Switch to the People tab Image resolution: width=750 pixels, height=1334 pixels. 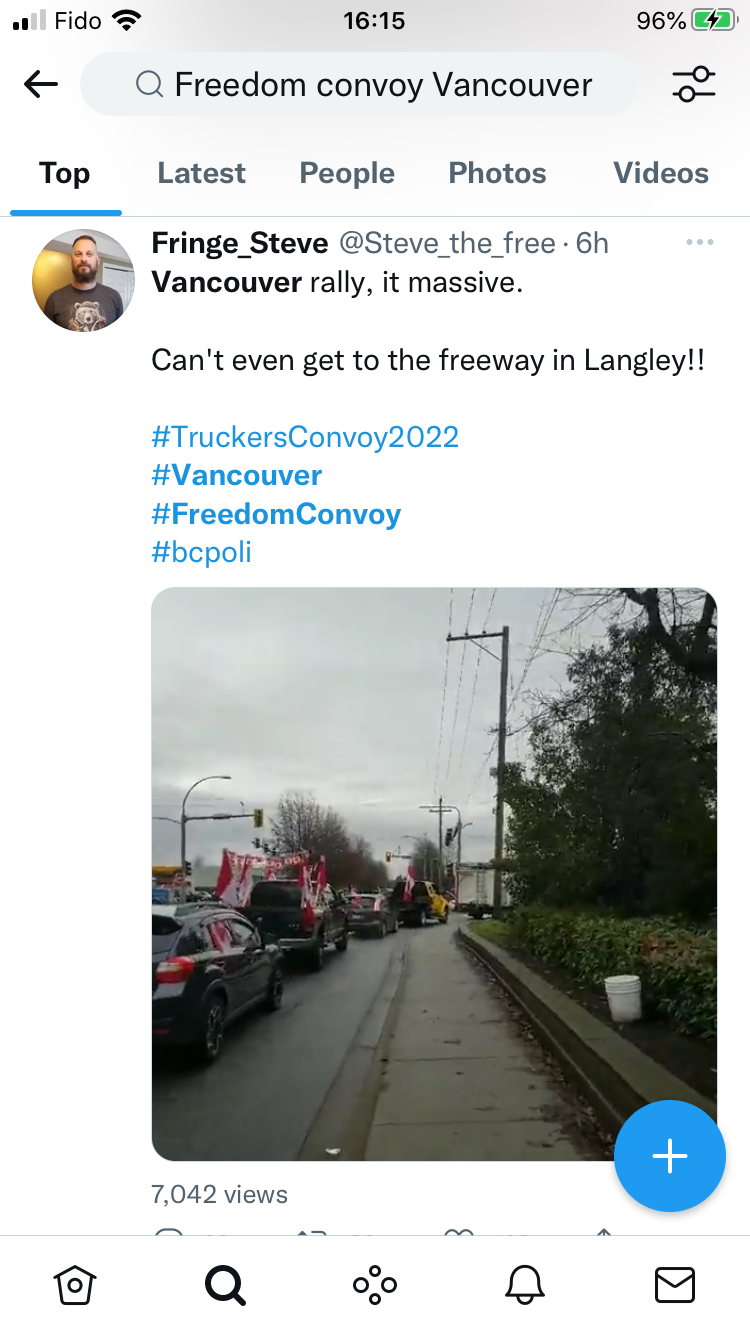point(347,173)
